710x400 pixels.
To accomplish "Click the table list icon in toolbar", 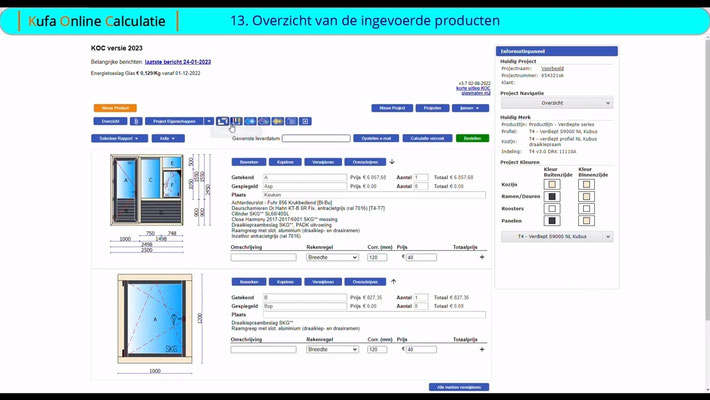I will 292,121.
